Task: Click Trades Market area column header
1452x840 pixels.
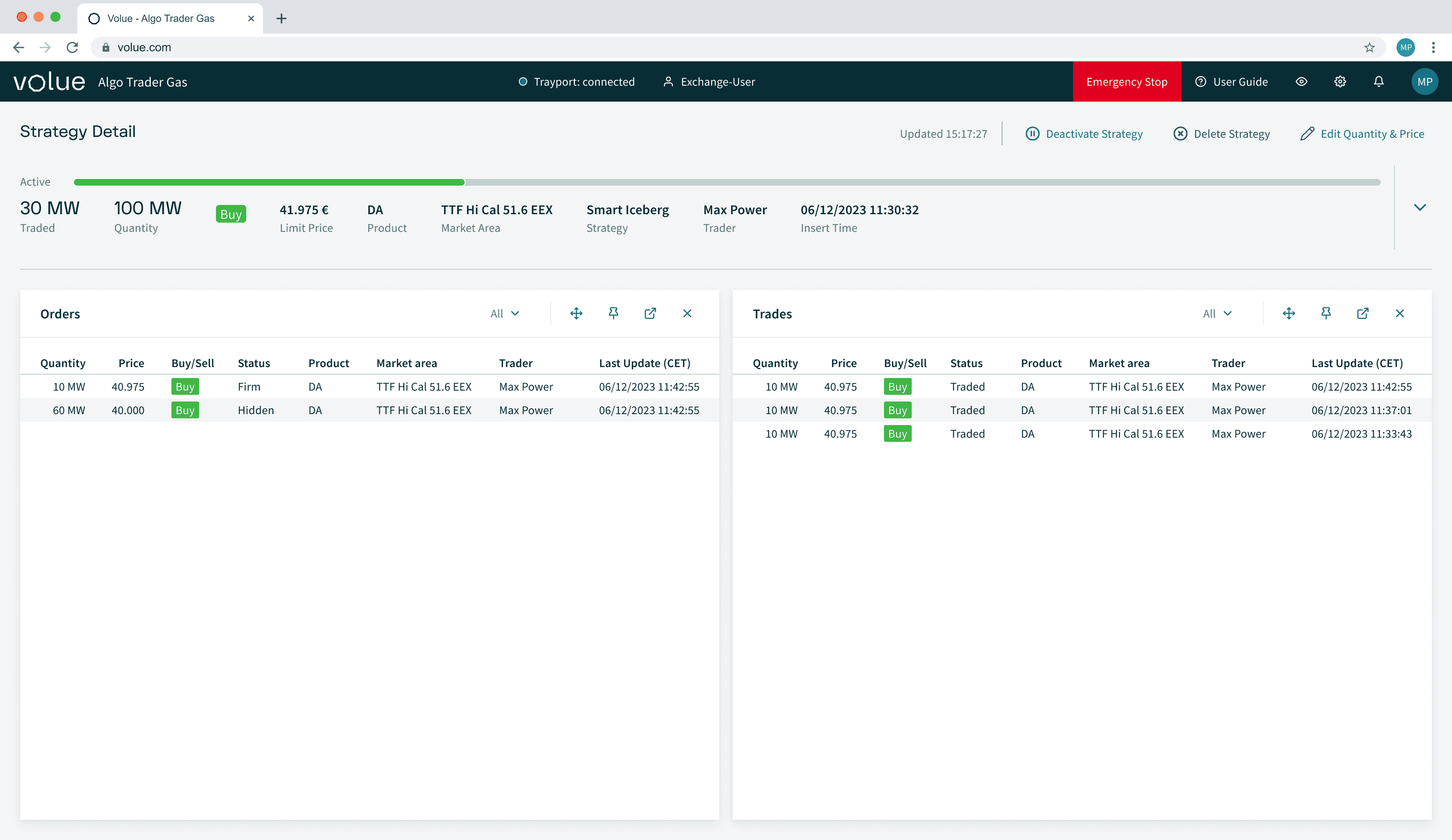Action: (x=1119, y=363)
